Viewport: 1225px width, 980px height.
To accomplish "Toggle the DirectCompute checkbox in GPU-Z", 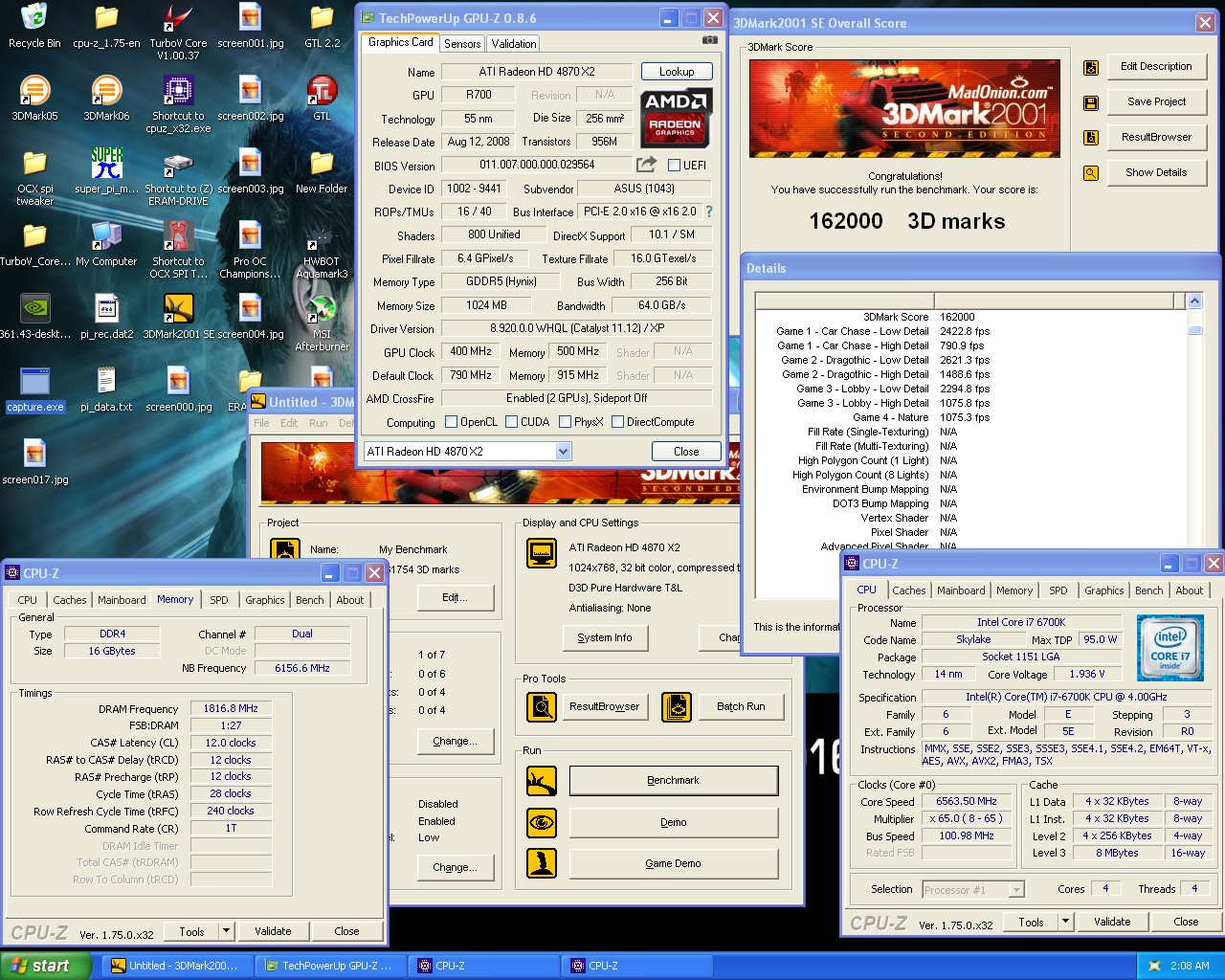I will coord(617,422).
